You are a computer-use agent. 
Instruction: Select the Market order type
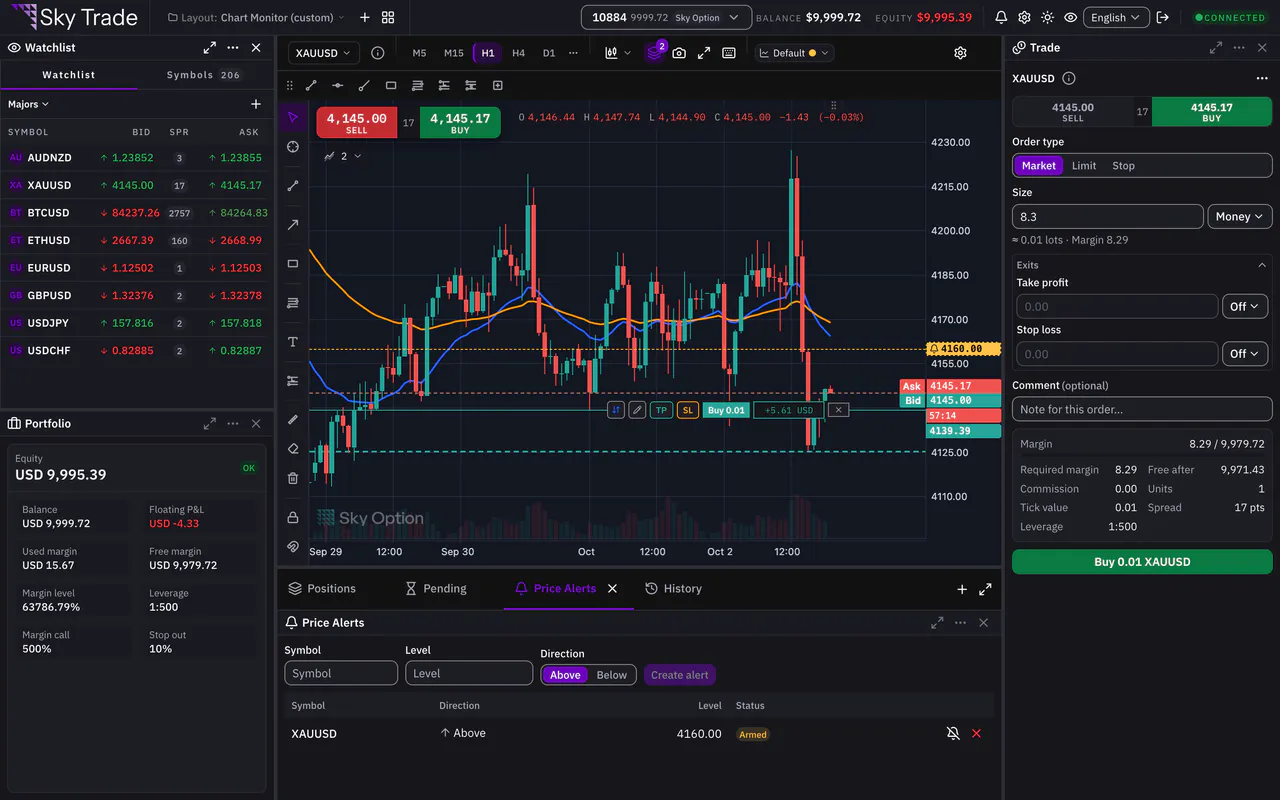[x=1038, y=166]
